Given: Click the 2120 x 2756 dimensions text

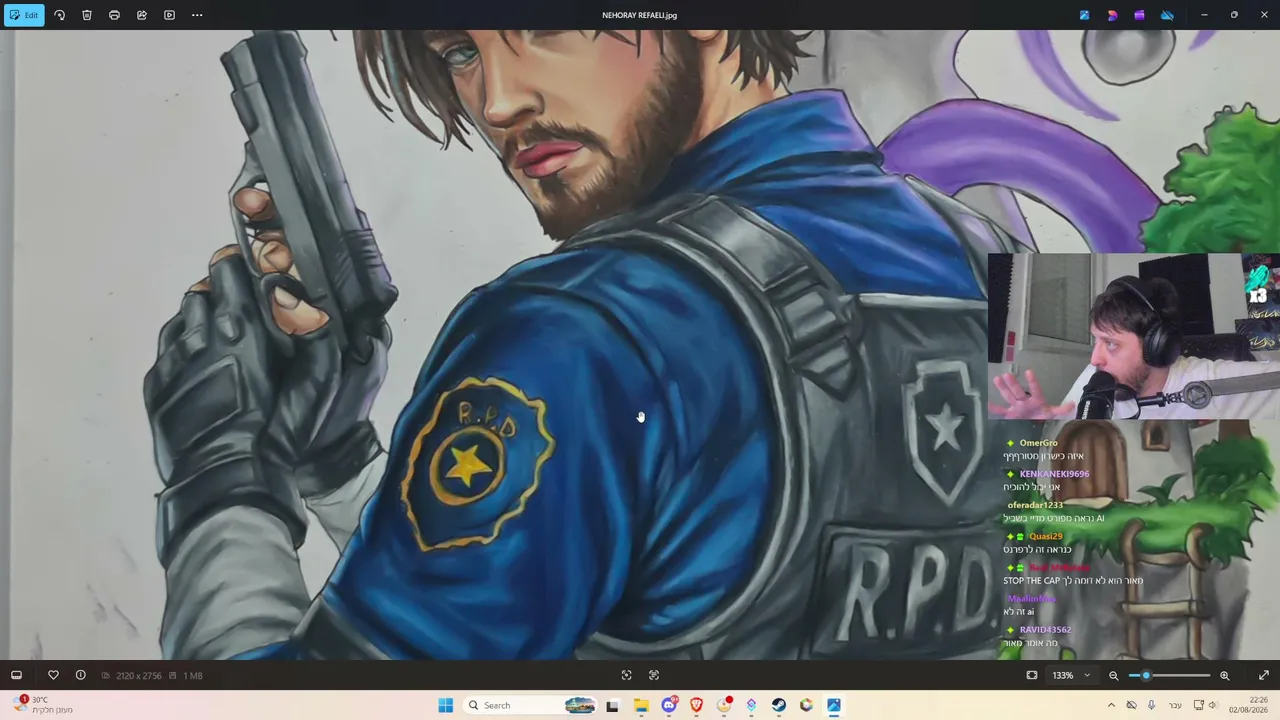Looking at the screenshot, I should (138, 676).
